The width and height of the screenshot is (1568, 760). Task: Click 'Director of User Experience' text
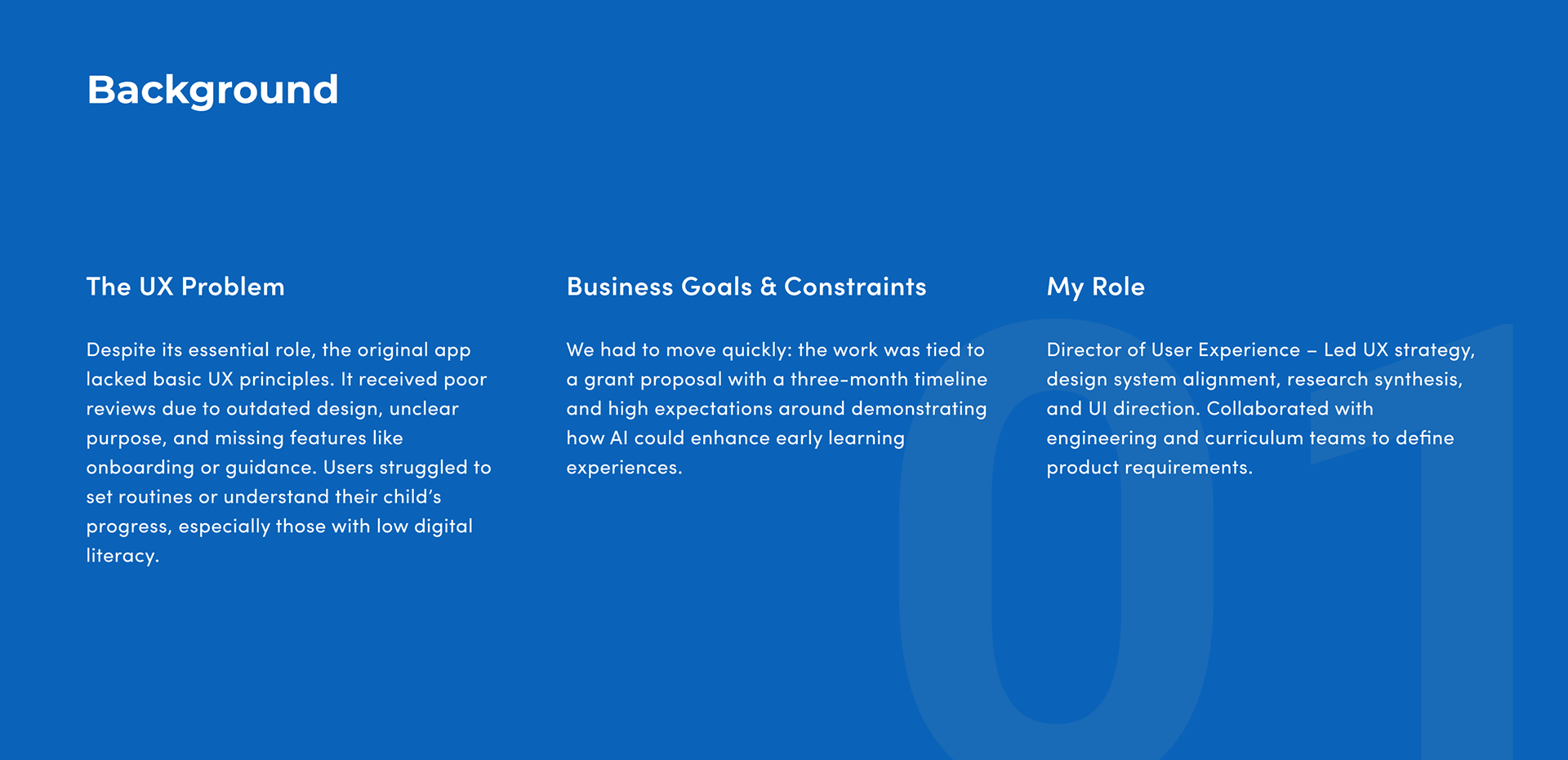point(1173,350)
